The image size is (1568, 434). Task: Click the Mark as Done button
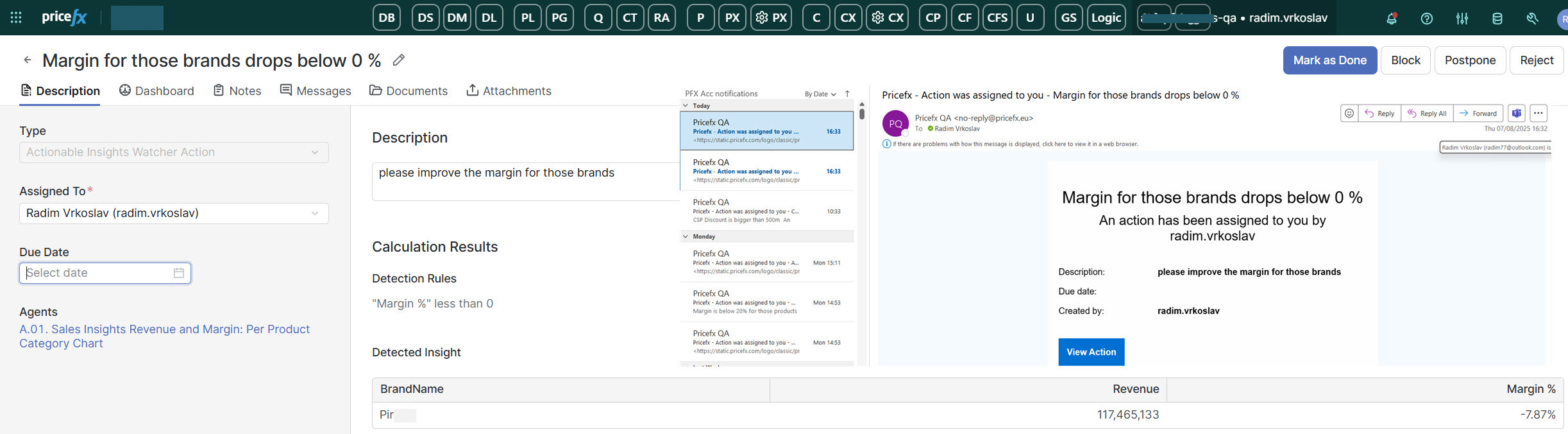[1329, 60]
